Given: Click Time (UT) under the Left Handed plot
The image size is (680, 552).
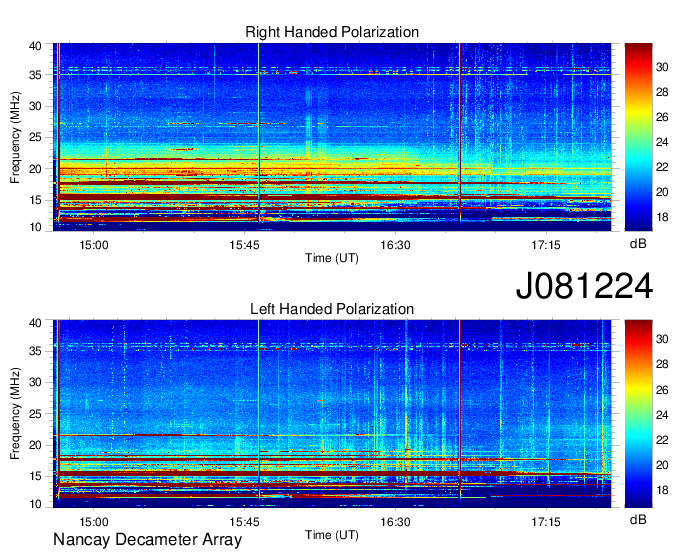Looking at the screenshot, I should (x=332, y=535).
